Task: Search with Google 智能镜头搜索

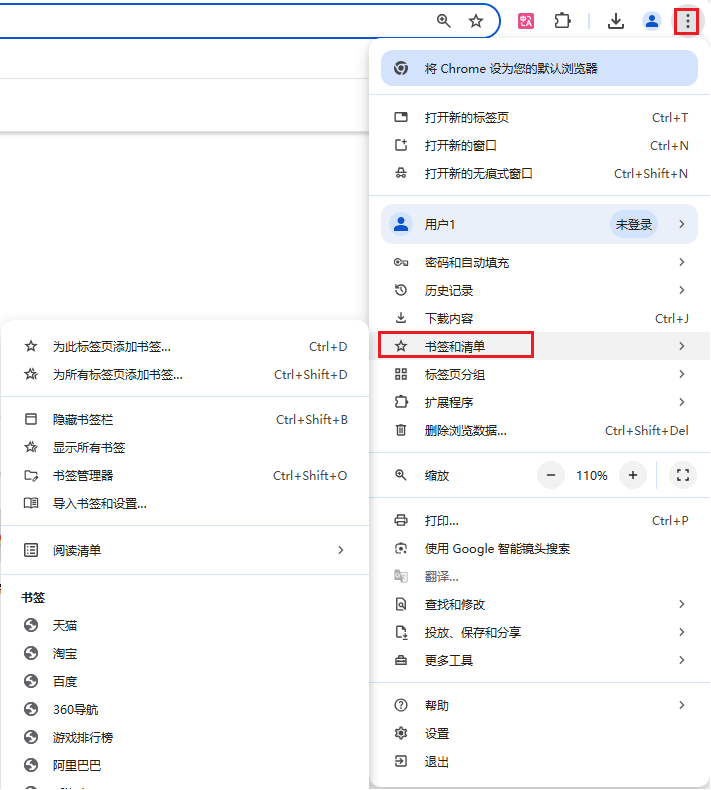Action: tap(539, 549)
